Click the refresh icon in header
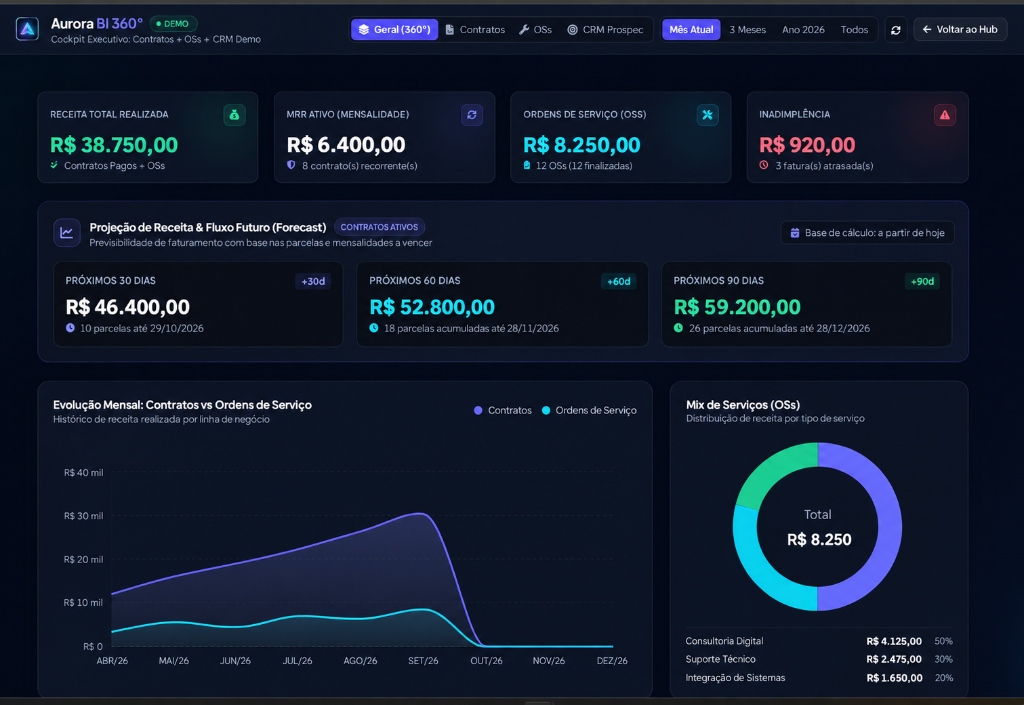This screenshot has width=1024, height=705. 896,30
